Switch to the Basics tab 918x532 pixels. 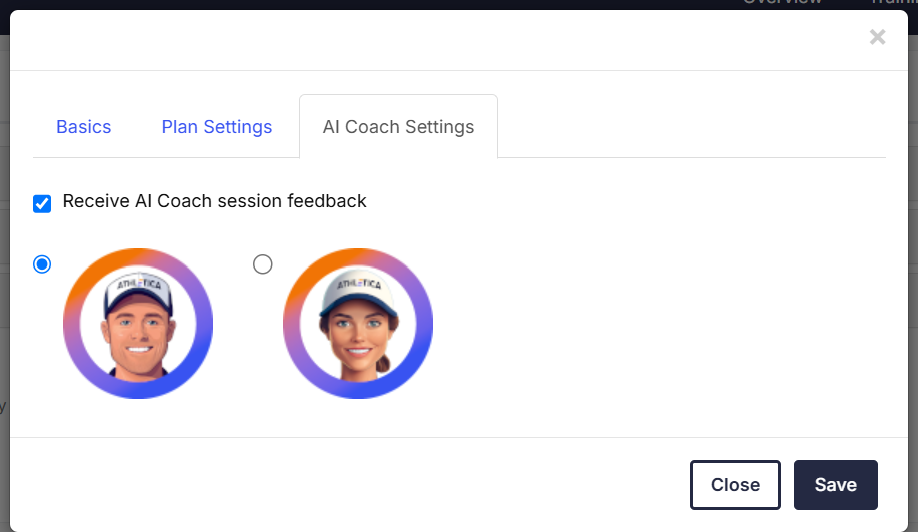tap(84, 127)
